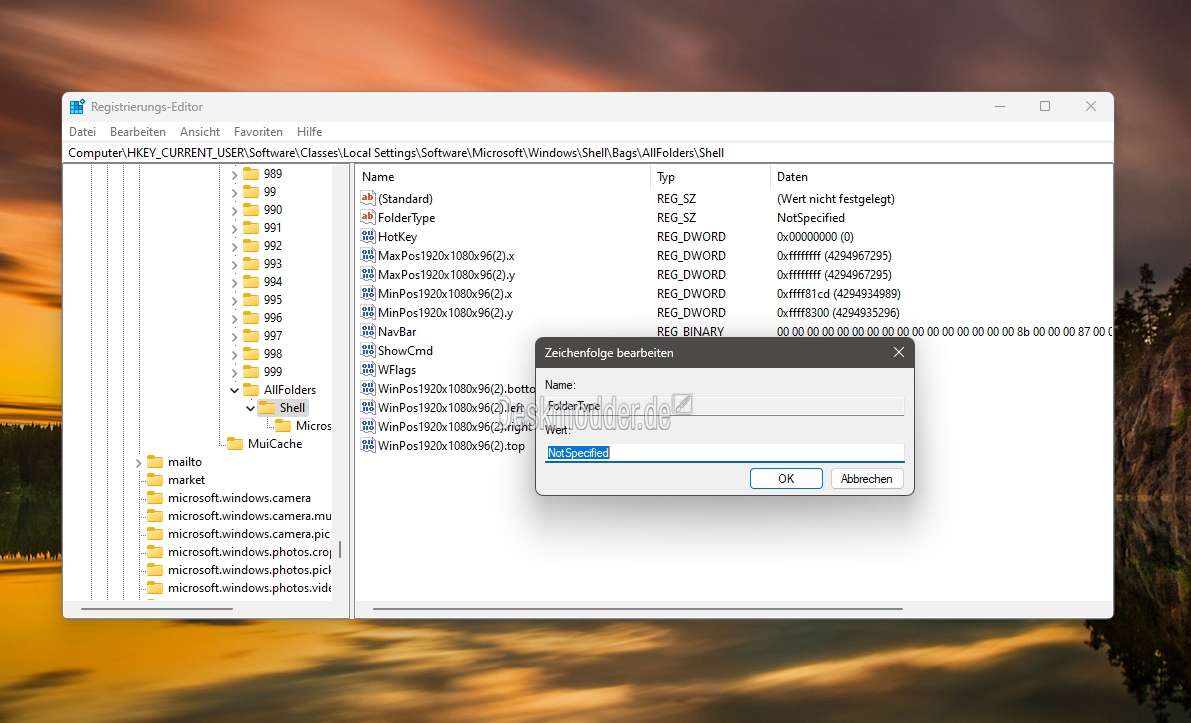Screen dimensions: 1191x723
Task: Click the FolderType string value icon
Action: coord(367,218)
